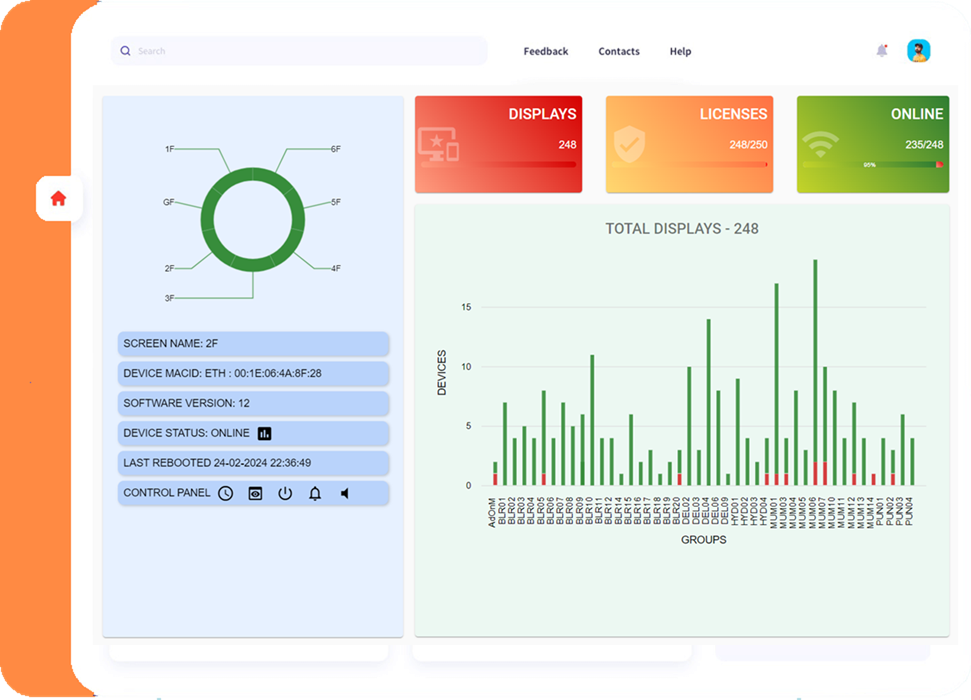Click the search magnifier icon
Screen dimensions: 971x700
tap(125, 51)
